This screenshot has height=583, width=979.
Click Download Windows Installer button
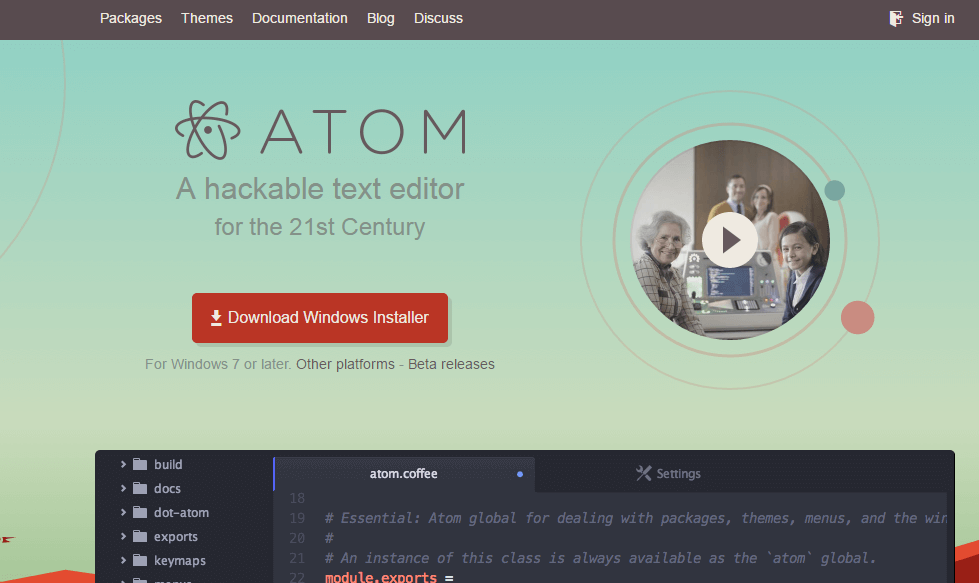320,318
